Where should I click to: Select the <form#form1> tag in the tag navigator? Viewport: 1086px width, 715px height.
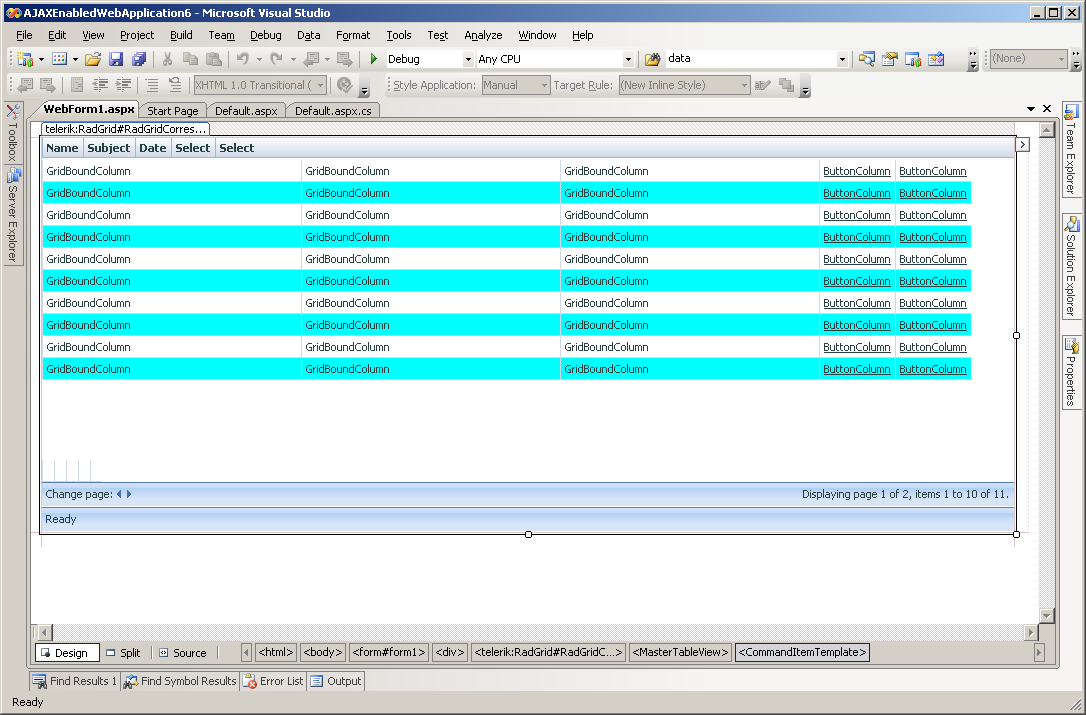389,653
